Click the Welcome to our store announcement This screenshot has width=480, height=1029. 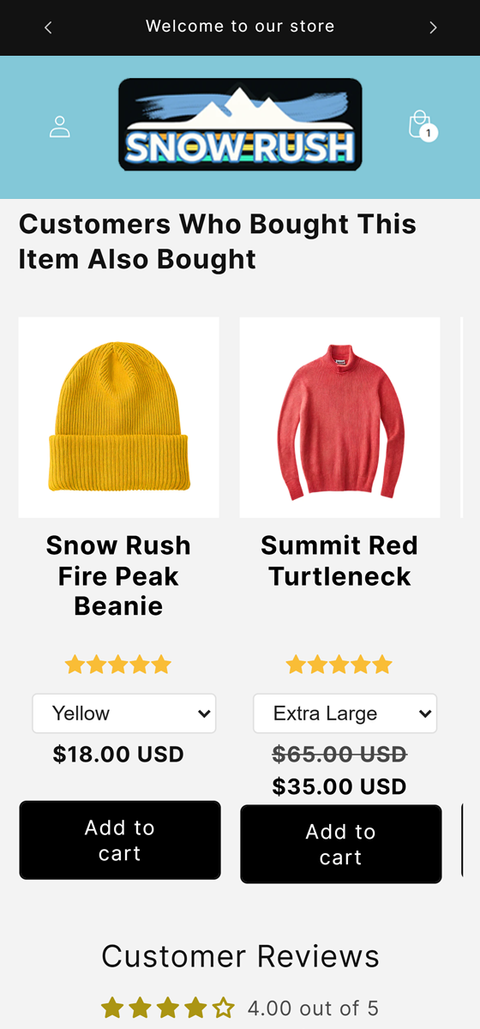point(240,26)
